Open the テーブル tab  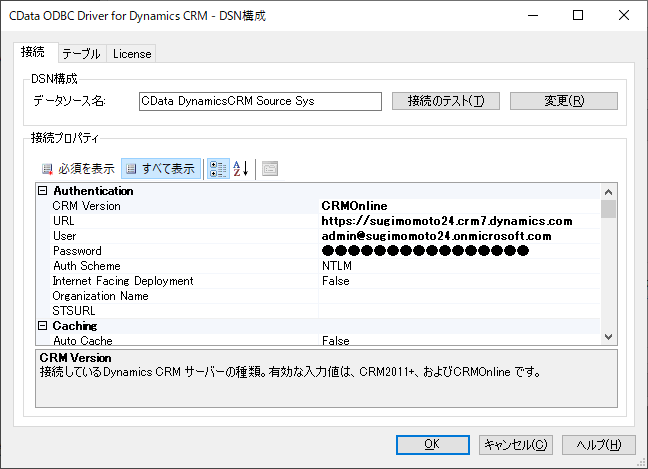(81, 54)
